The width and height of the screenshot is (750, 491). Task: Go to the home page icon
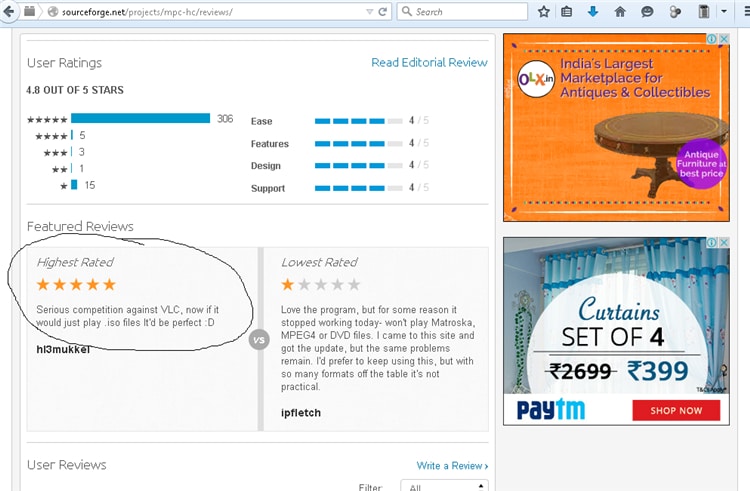pos(620,11)
